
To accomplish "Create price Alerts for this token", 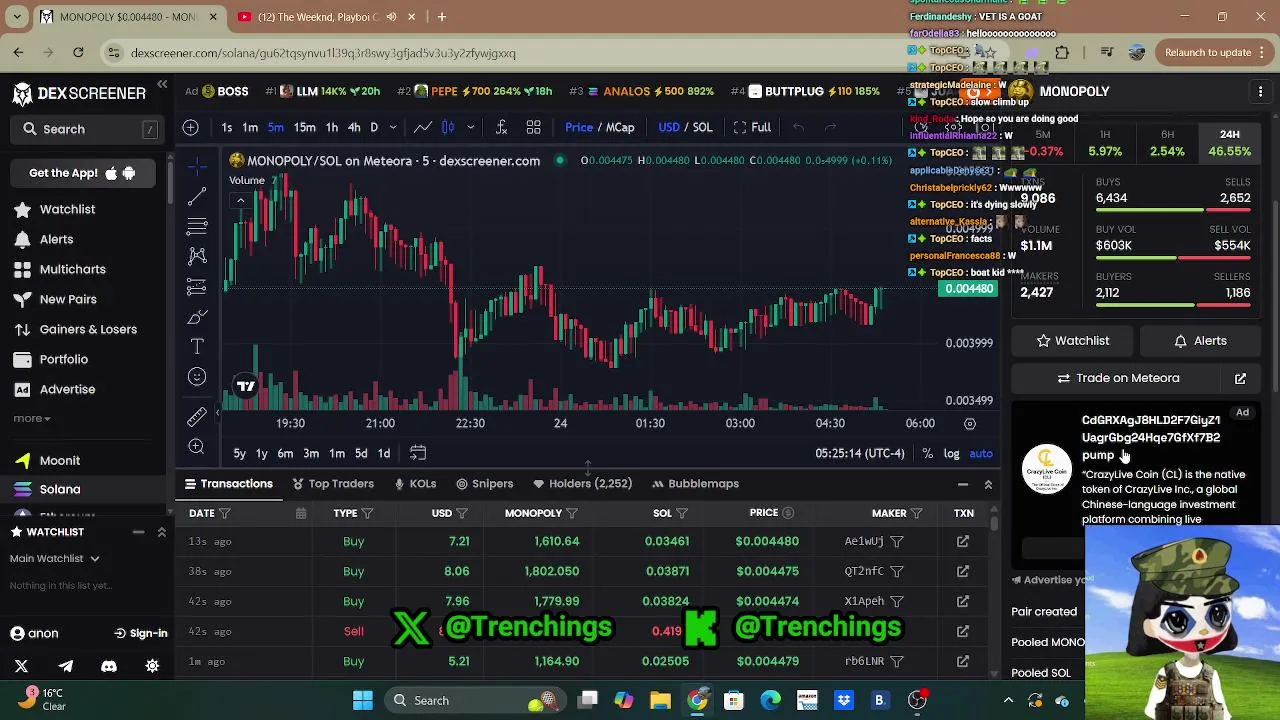I will [x=1200, y=341].
